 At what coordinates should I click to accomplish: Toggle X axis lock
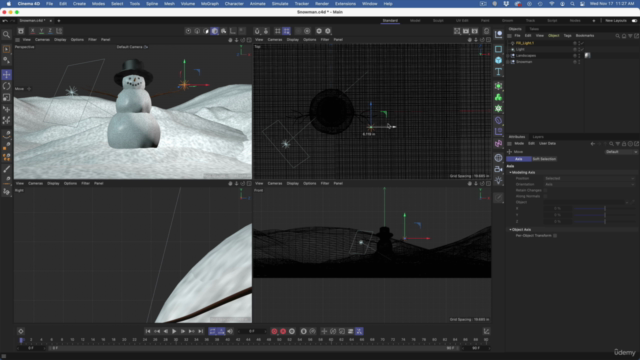coord(33,31)
